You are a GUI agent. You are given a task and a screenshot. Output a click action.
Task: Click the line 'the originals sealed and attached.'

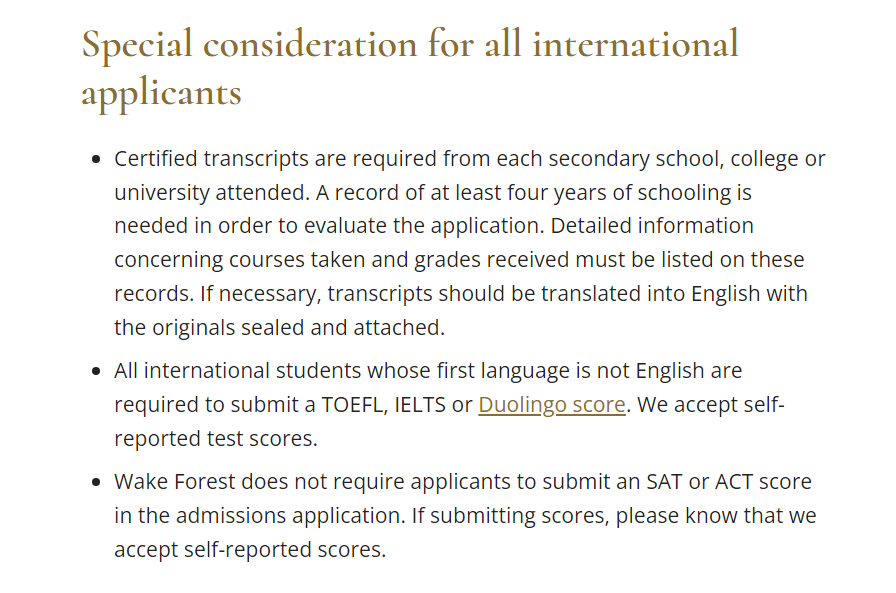(279, 327)
